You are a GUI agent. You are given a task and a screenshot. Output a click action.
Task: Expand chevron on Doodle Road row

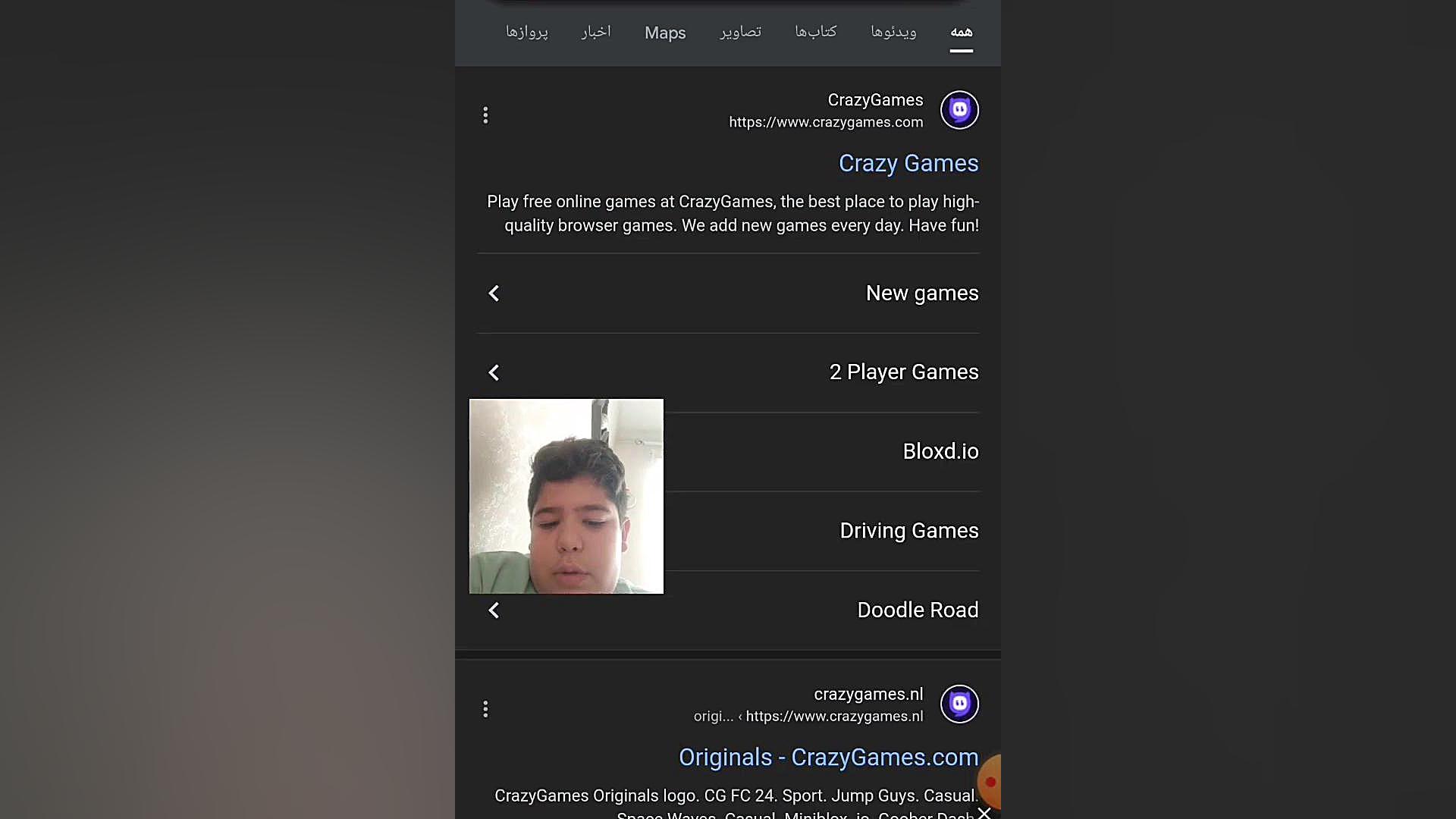[494, 610]
